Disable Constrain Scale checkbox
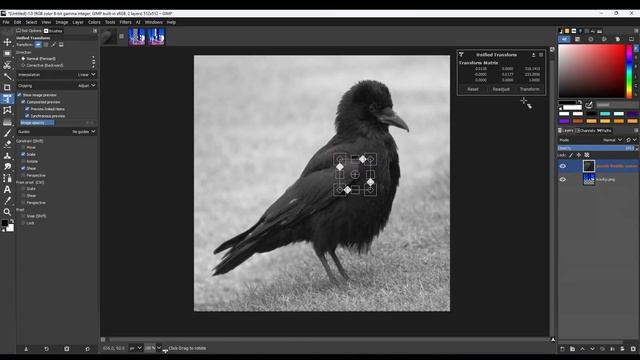640x360 pixels. 23,154
